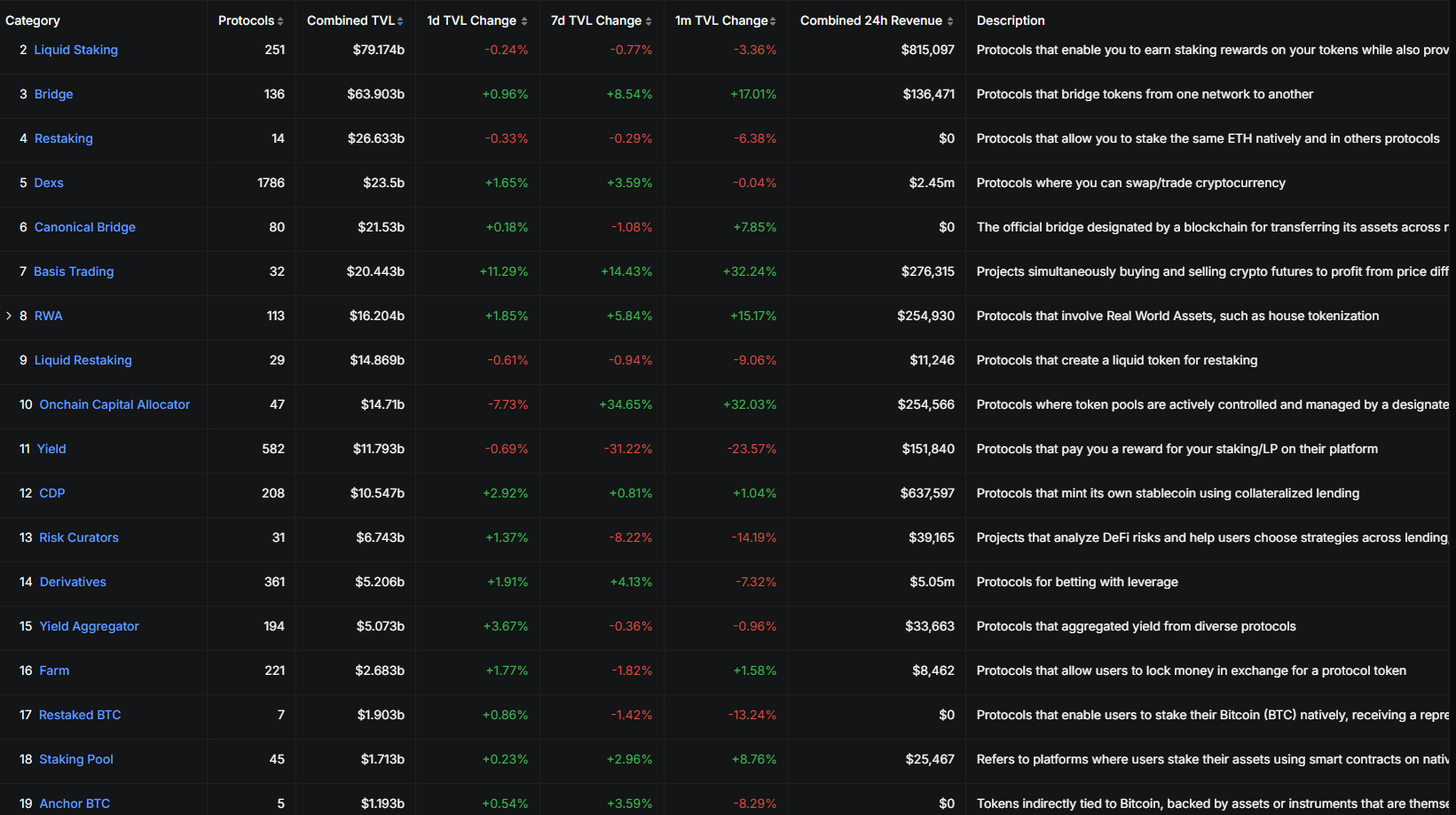Click the Combined TVL sort arrows

coord(400,21)
